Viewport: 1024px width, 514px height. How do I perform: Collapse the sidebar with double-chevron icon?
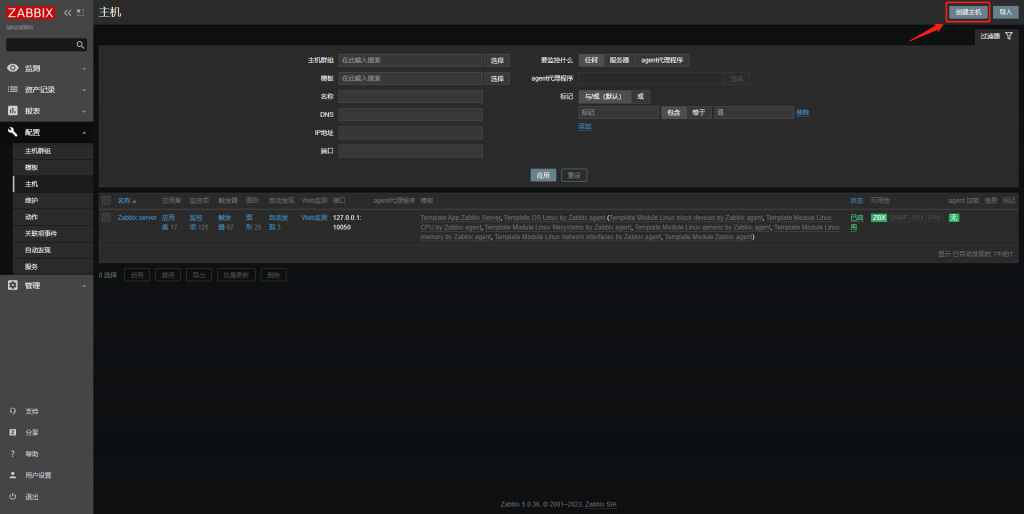point(67,12)
